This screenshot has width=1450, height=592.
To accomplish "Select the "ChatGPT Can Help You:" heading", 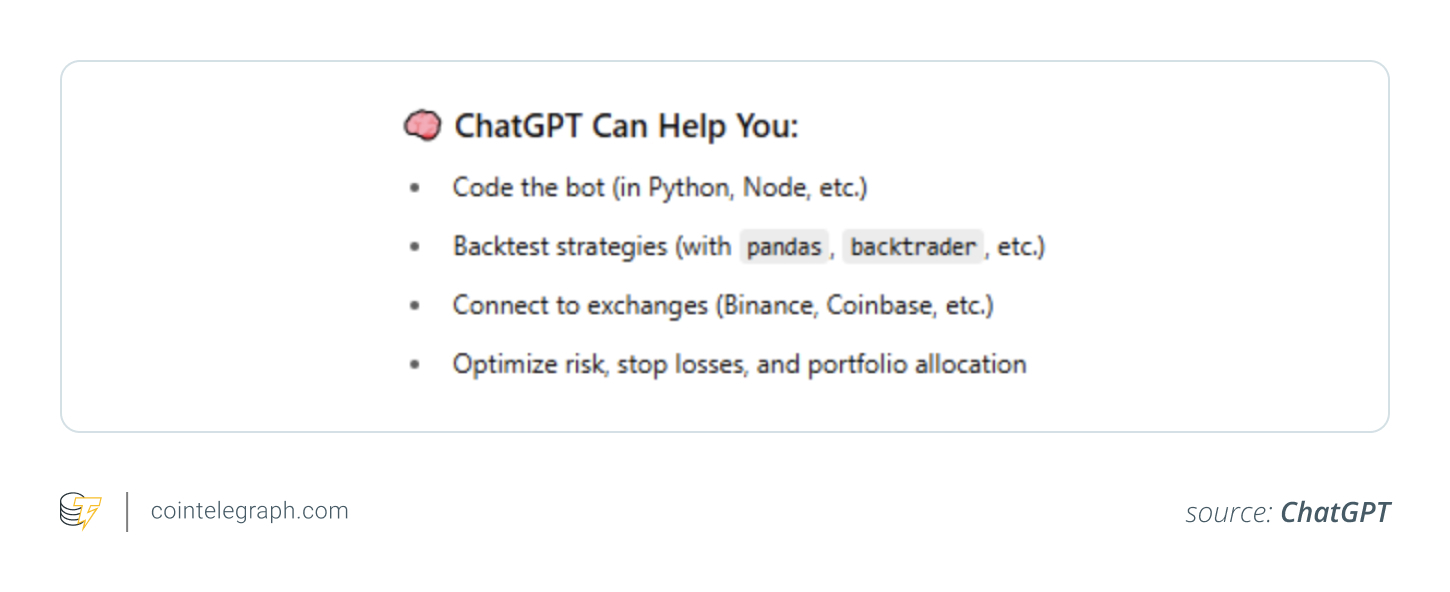I will [x=626, y=127].
